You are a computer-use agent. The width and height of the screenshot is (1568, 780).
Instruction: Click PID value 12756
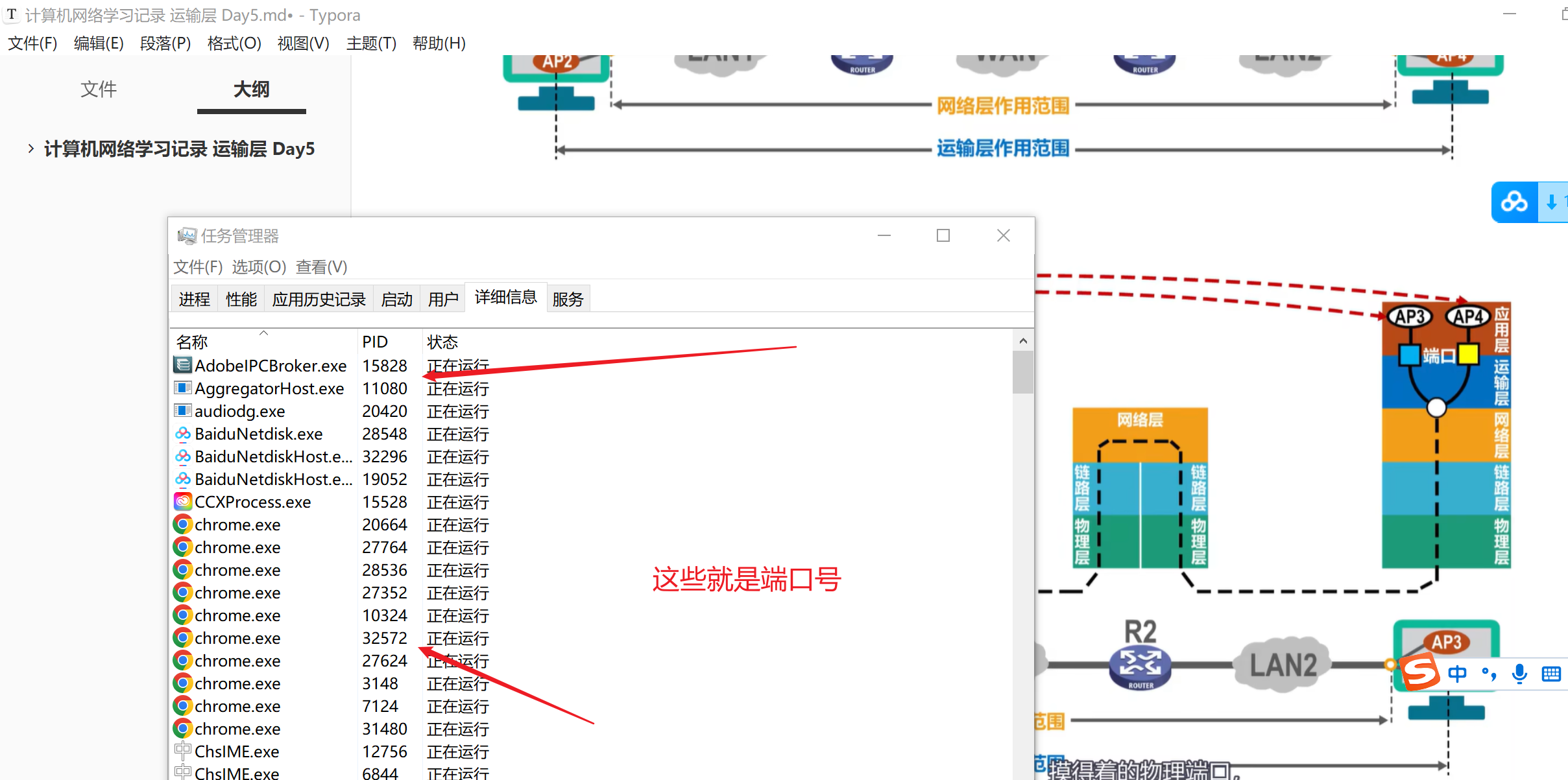tap(385, 751)
